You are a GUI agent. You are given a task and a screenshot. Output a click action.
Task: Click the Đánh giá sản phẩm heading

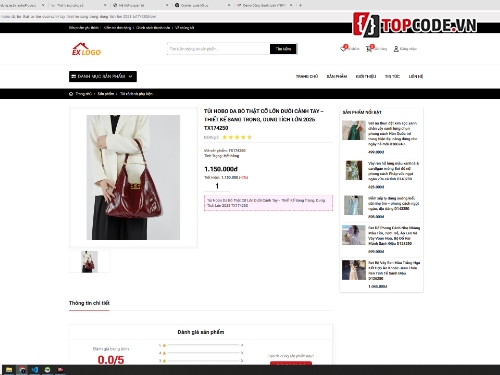201,332
